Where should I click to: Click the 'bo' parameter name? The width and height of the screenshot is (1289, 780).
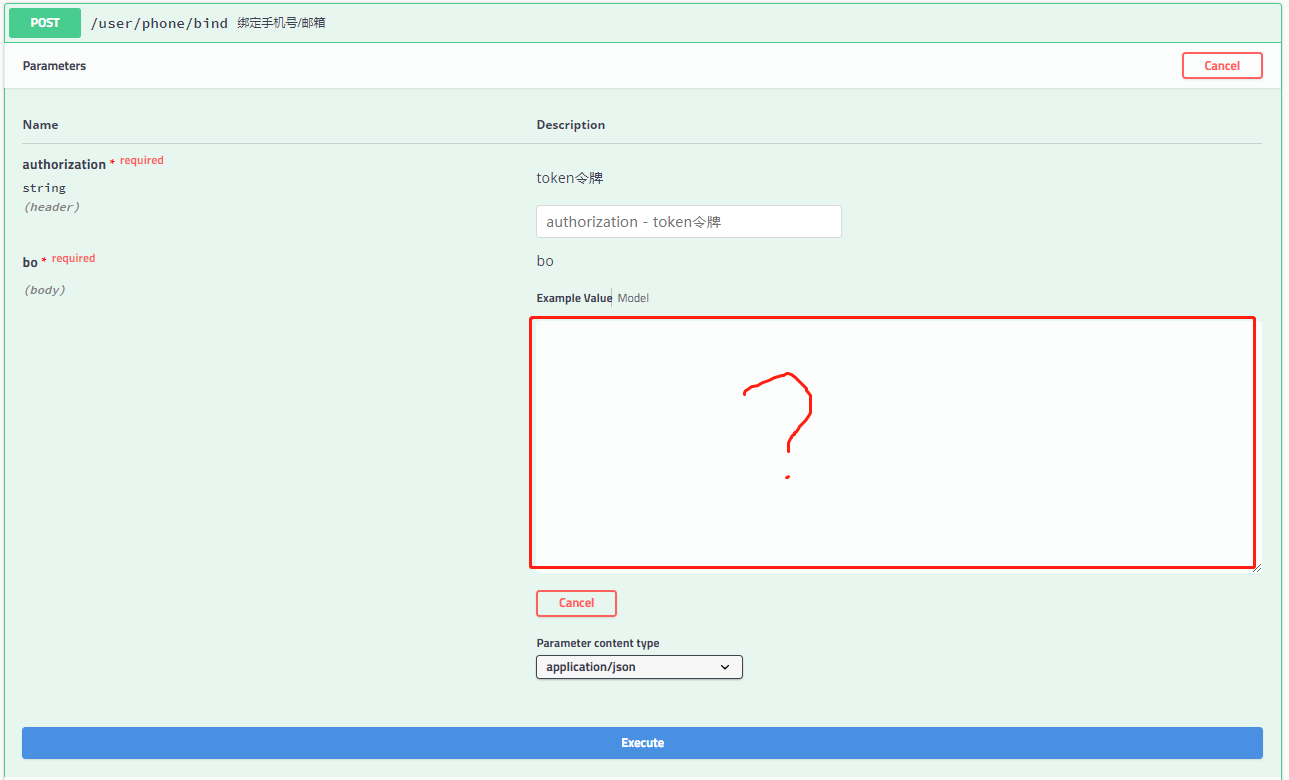[30, 262]
